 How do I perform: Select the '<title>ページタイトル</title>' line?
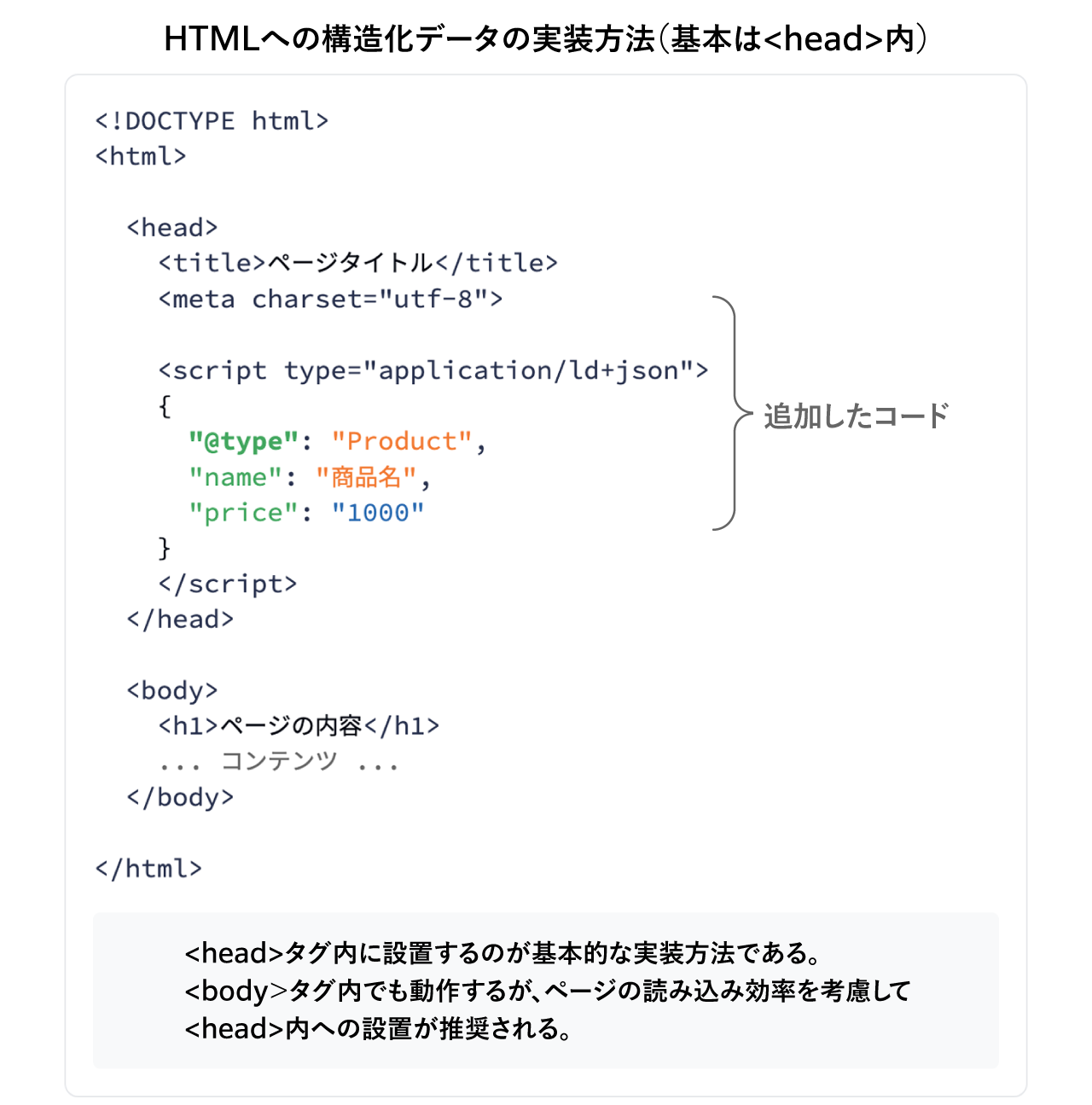(358, 263)
